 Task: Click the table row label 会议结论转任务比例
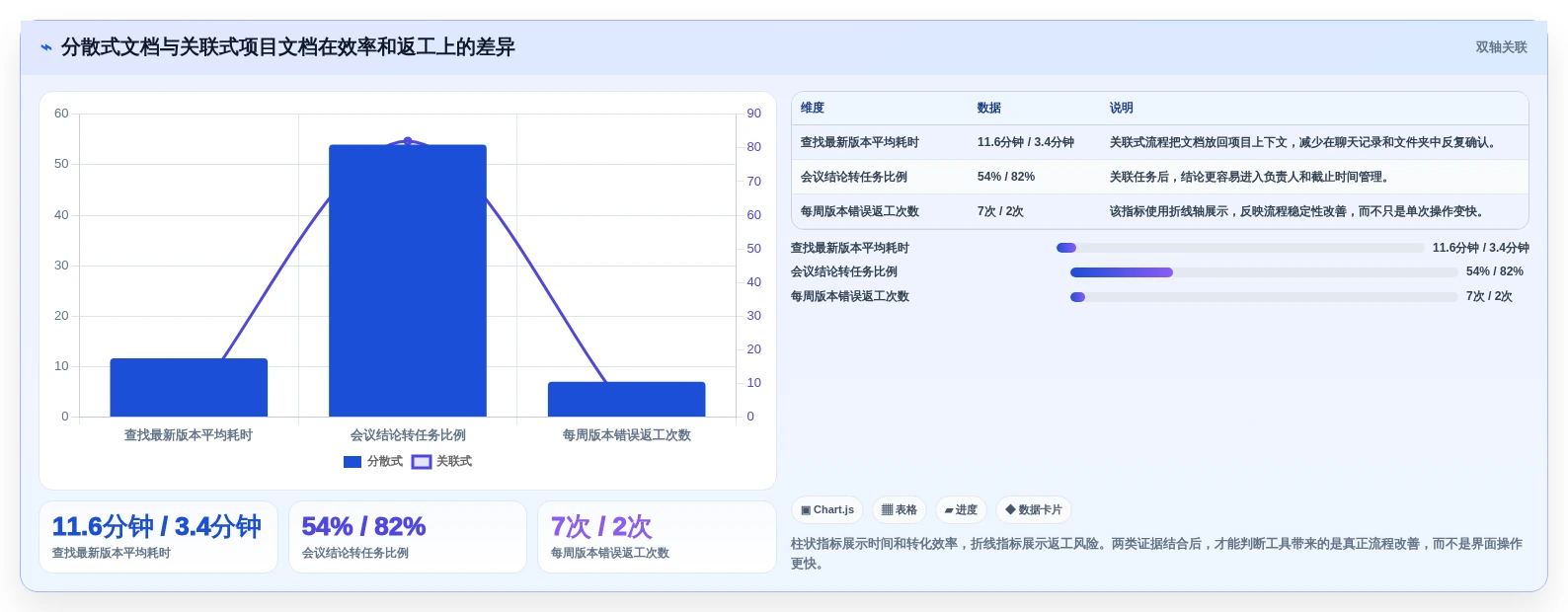click(x=854, y=177)
